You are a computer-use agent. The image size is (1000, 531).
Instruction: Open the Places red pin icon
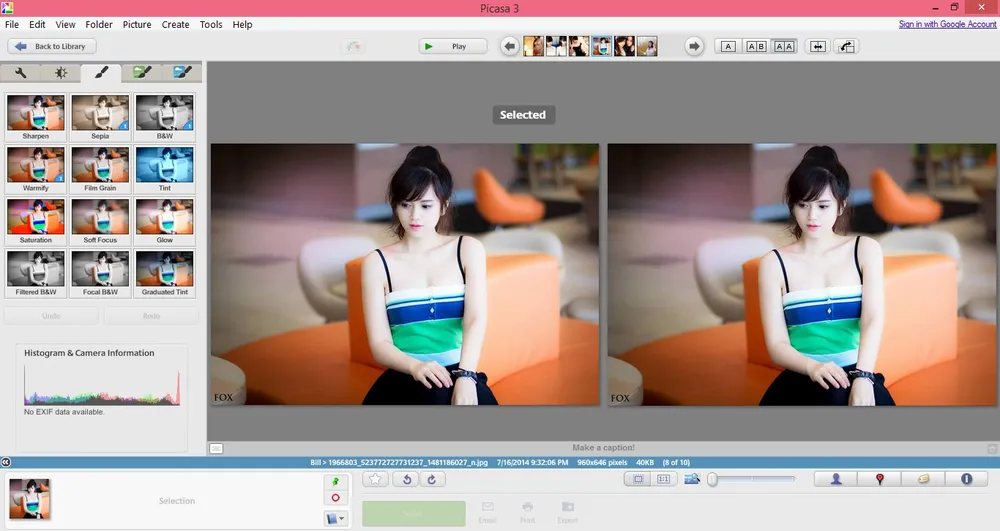879,479
